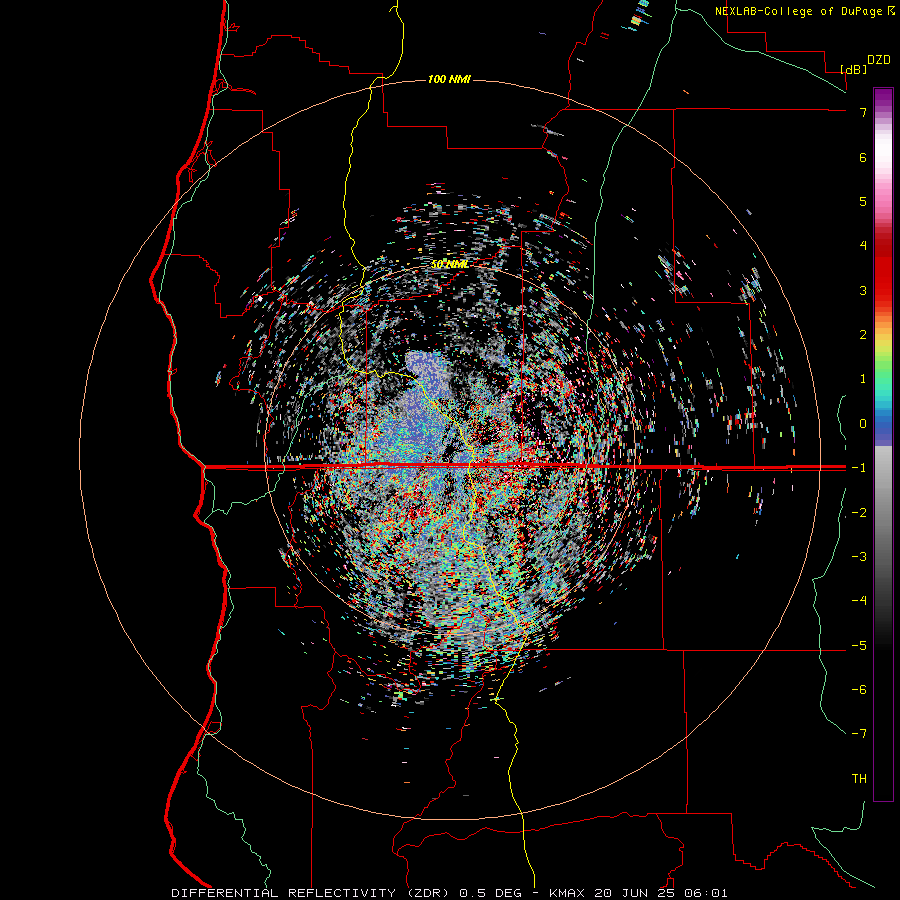Click the TH threshold label on the scale
The width and height of the screenshot is (900, 900).
(859, 779)
